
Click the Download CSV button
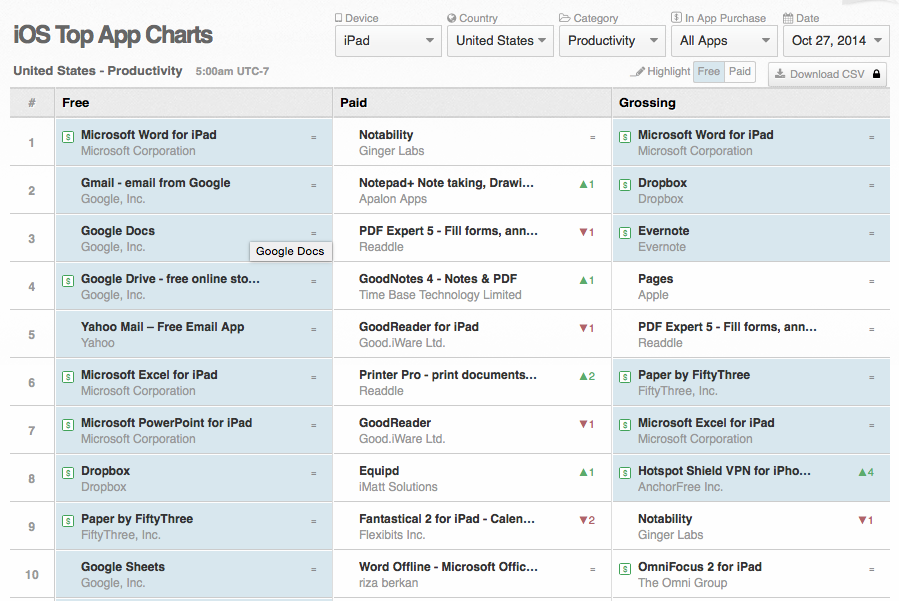click(x=827, y=74)
